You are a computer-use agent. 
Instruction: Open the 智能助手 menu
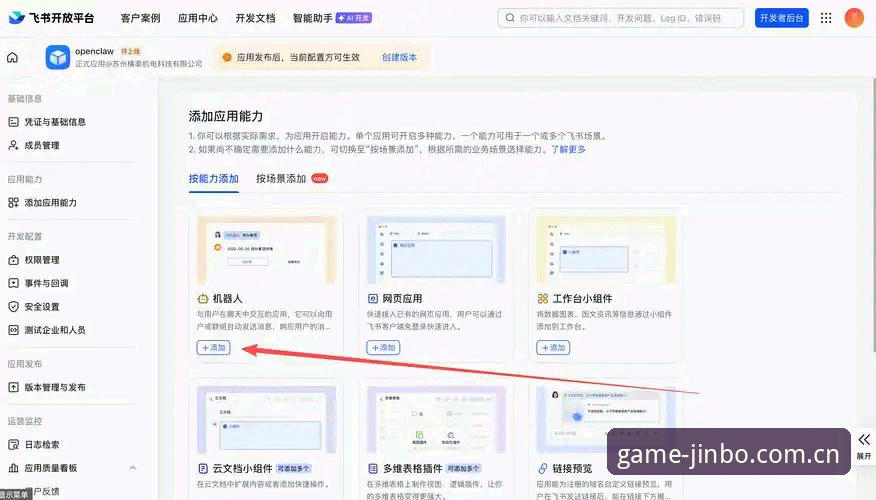(312, 18)
